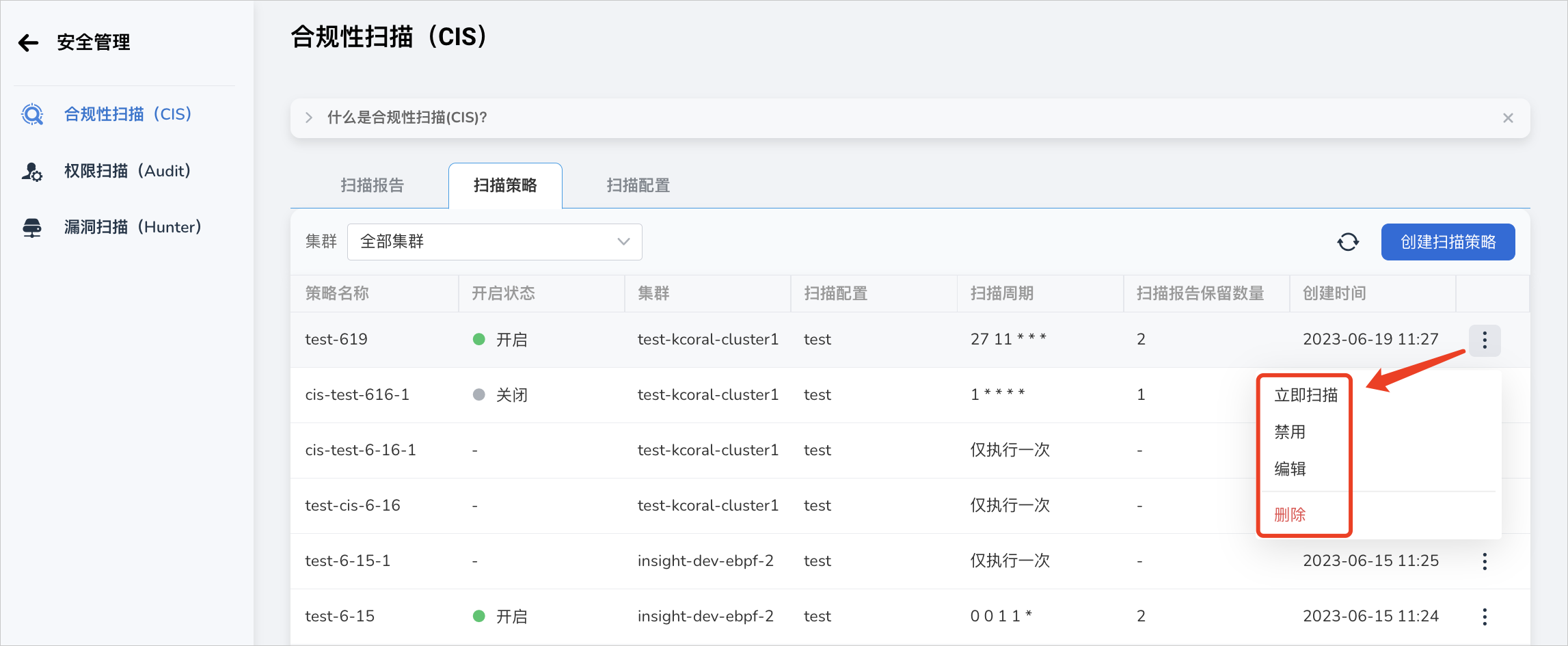
Task: Click the 关闭 status of cis-test-616-1
Action: [x=500, y=395]
